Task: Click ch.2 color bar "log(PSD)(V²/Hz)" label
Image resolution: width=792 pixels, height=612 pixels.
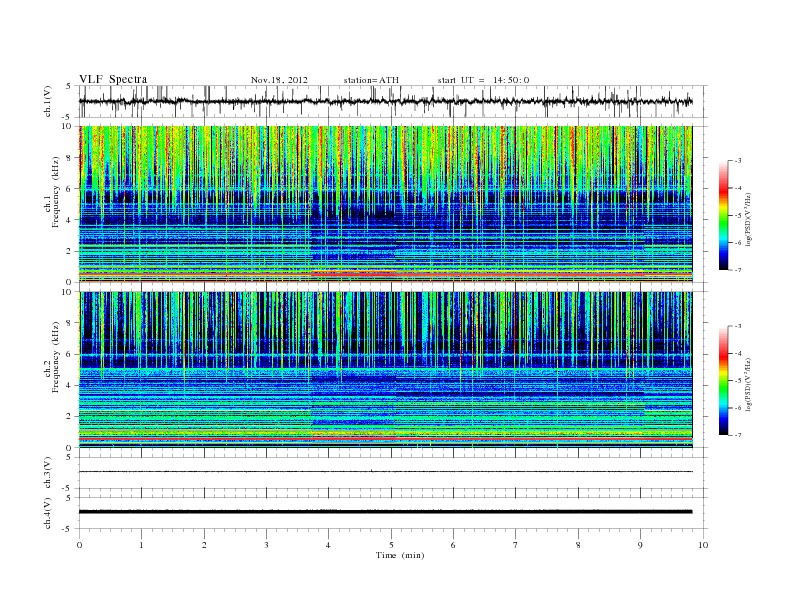Action: [x=750, y=384]
